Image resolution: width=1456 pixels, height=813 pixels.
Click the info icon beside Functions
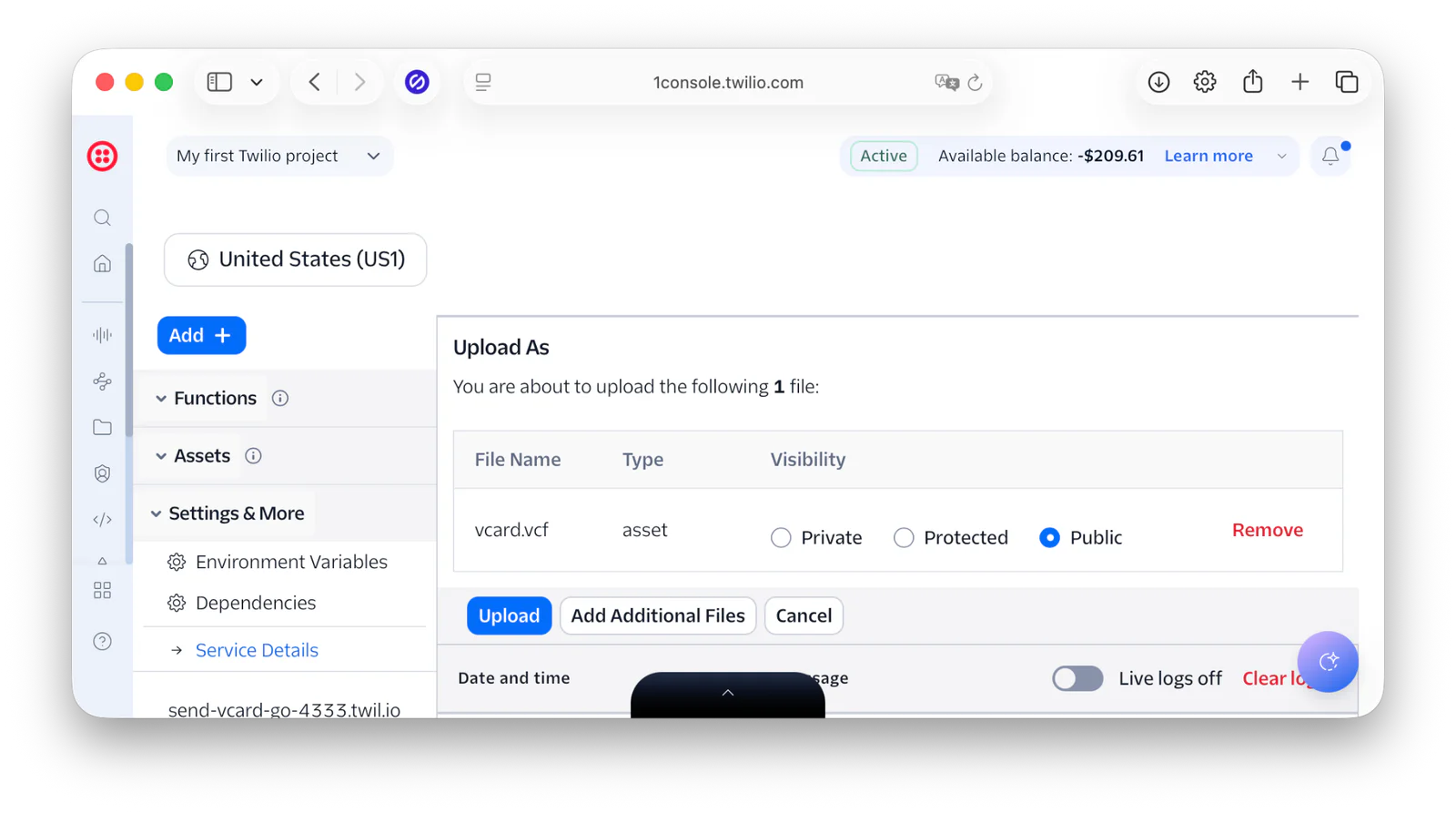point(280,398)
